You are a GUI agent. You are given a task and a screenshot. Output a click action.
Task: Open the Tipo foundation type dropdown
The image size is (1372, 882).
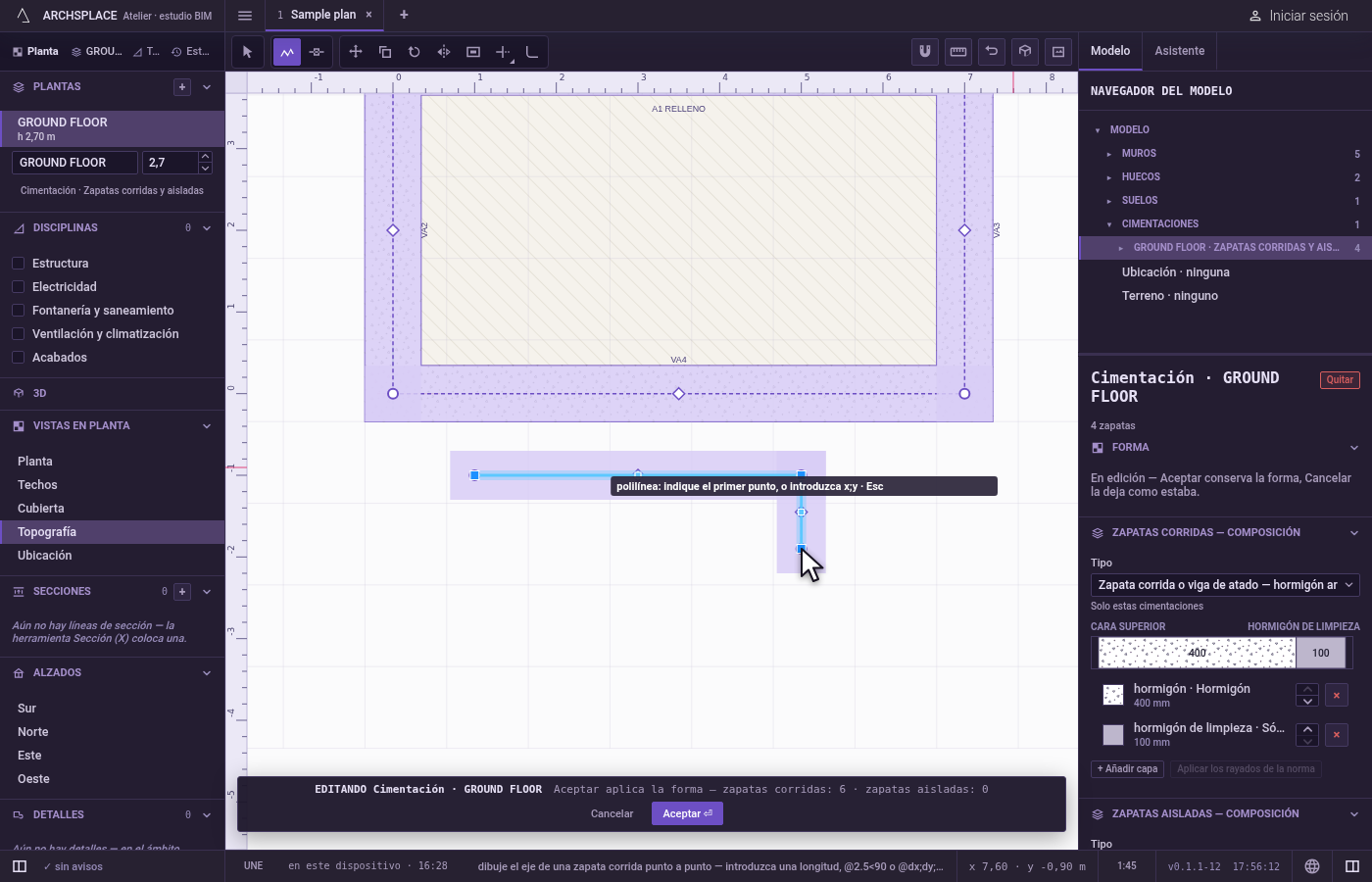[1225, 585]
